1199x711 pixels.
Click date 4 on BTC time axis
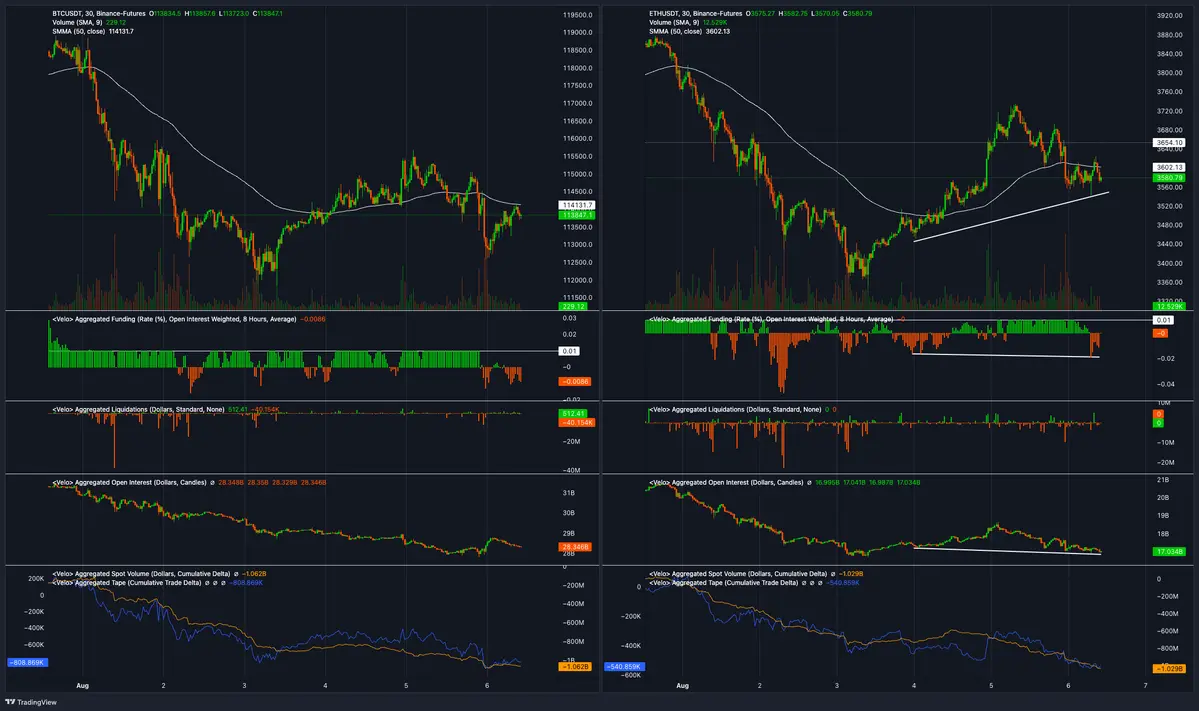(x=325, y=686)
